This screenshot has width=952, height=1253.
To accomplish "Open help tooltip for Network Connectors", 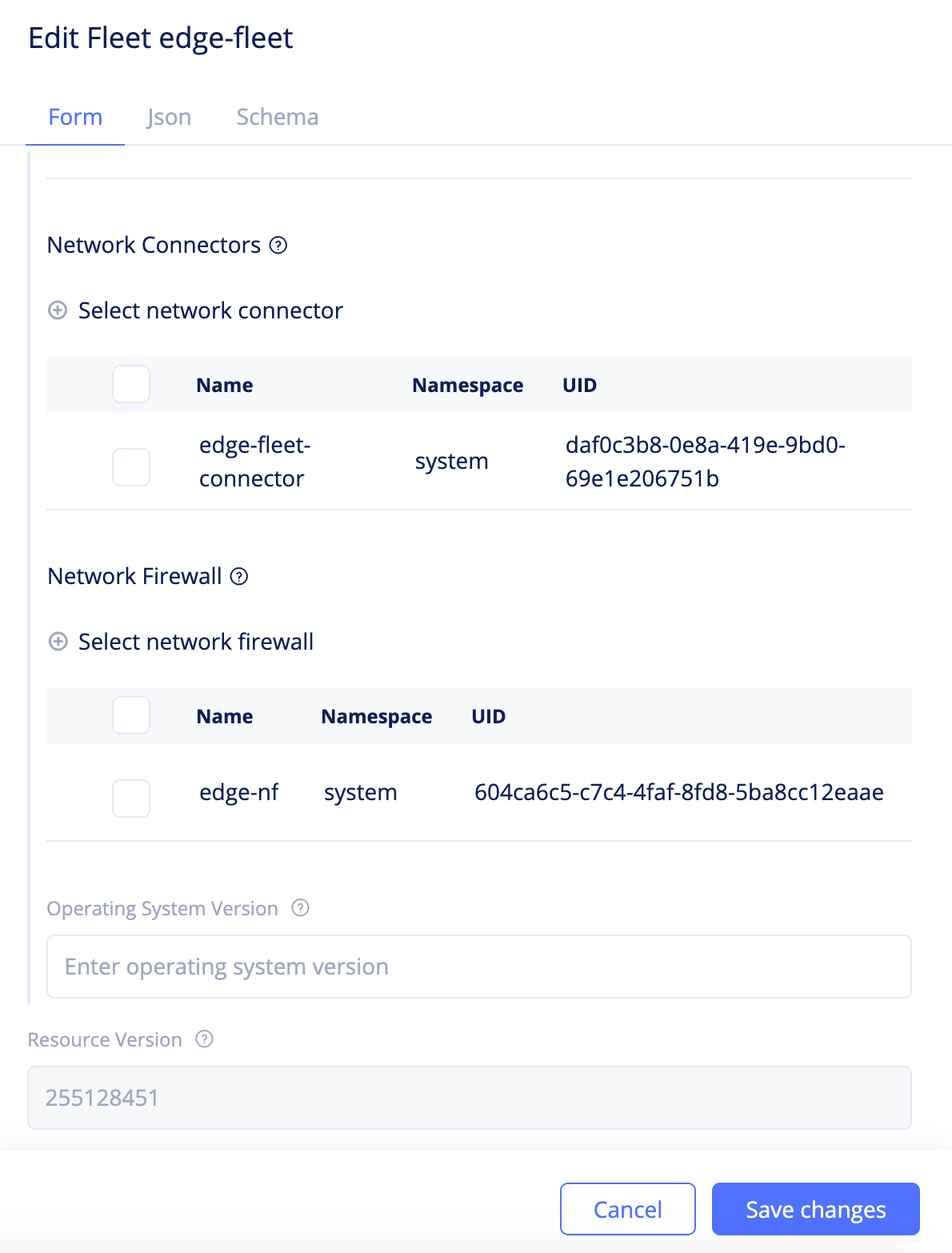I will coord(278,246).
